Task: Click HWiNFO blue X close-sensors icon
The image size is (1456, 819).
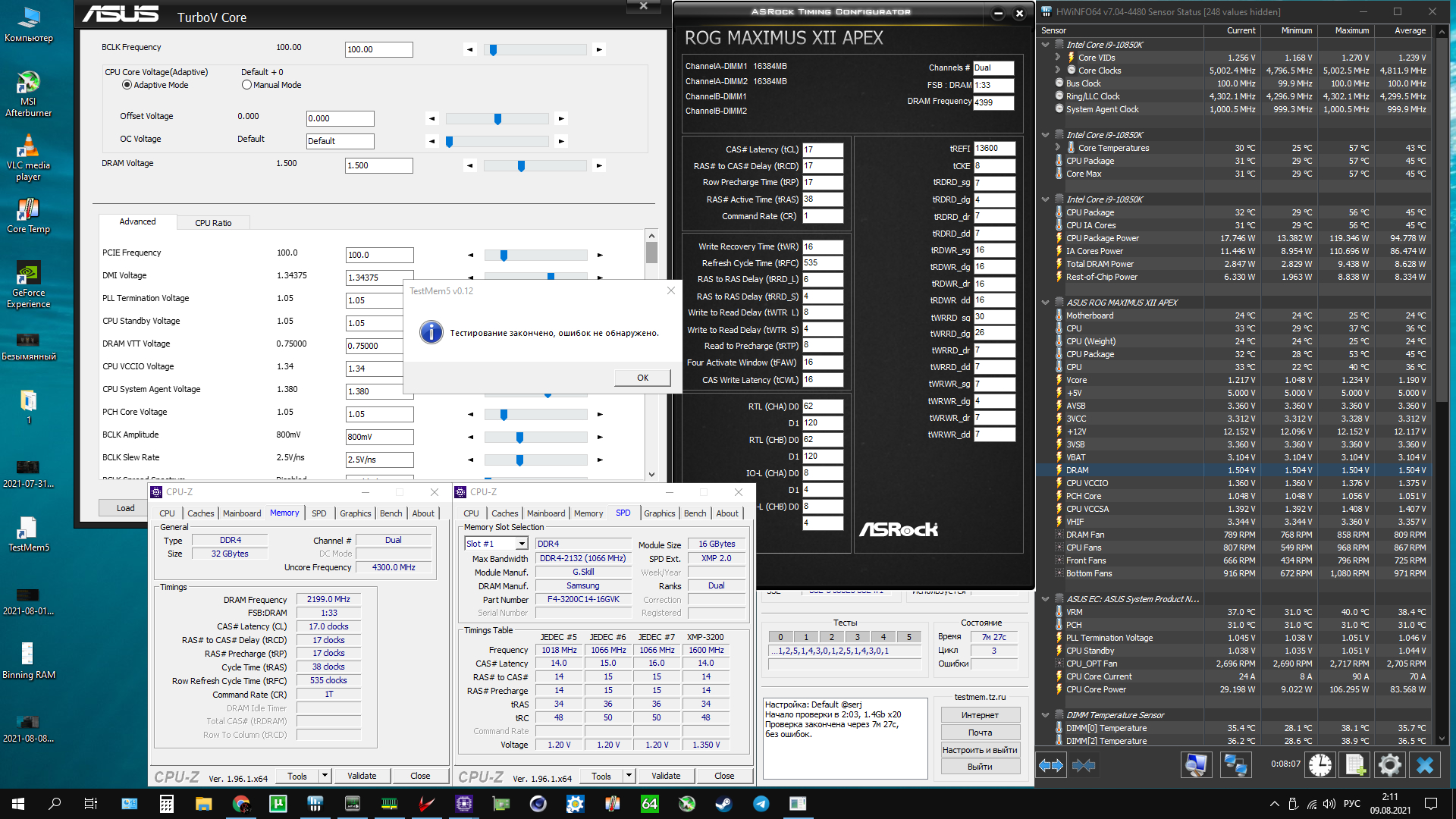Action: pyautogui.click(x=1424, y=765)
